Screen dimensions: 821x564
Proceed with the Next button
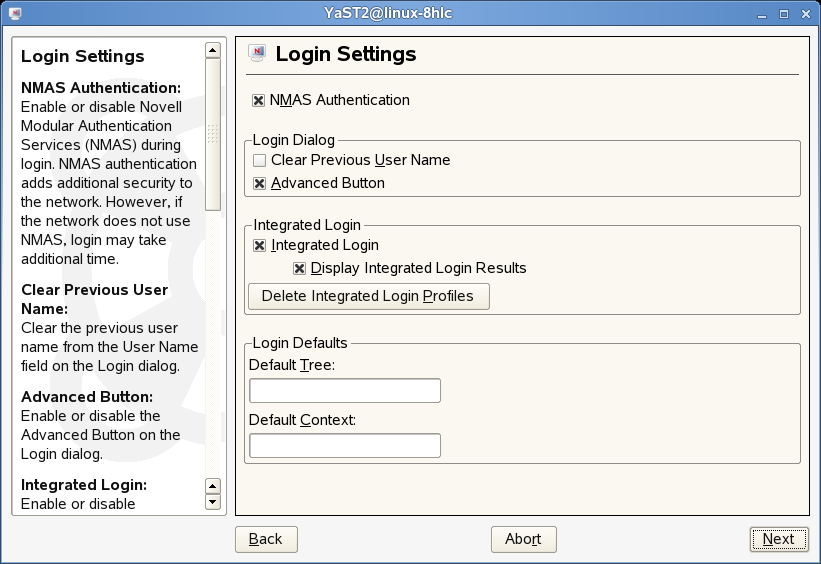pos(778,539)
